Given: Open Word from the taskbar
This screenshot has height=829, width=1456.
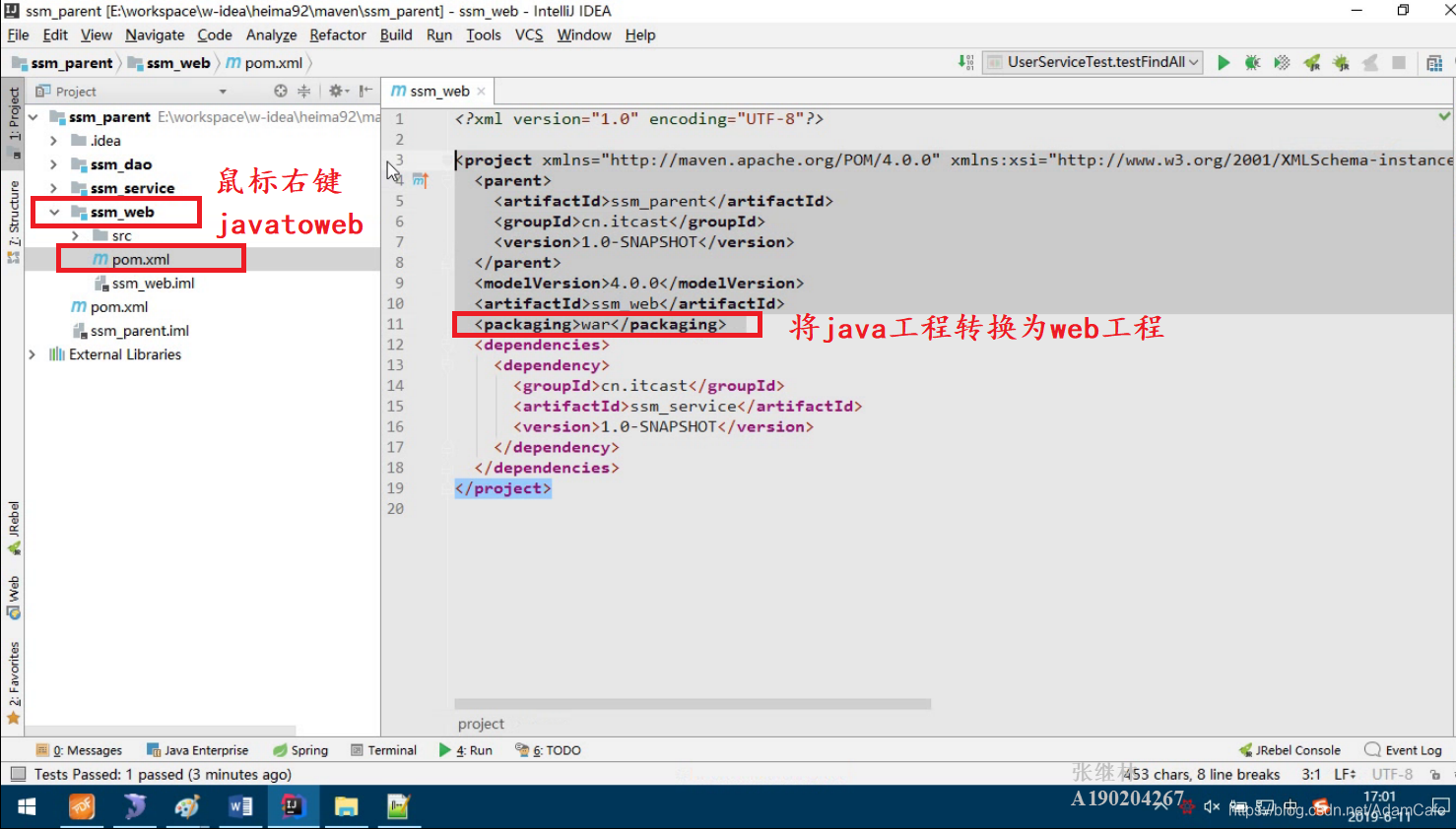Looking at the screenshot, I should point(239,807).
